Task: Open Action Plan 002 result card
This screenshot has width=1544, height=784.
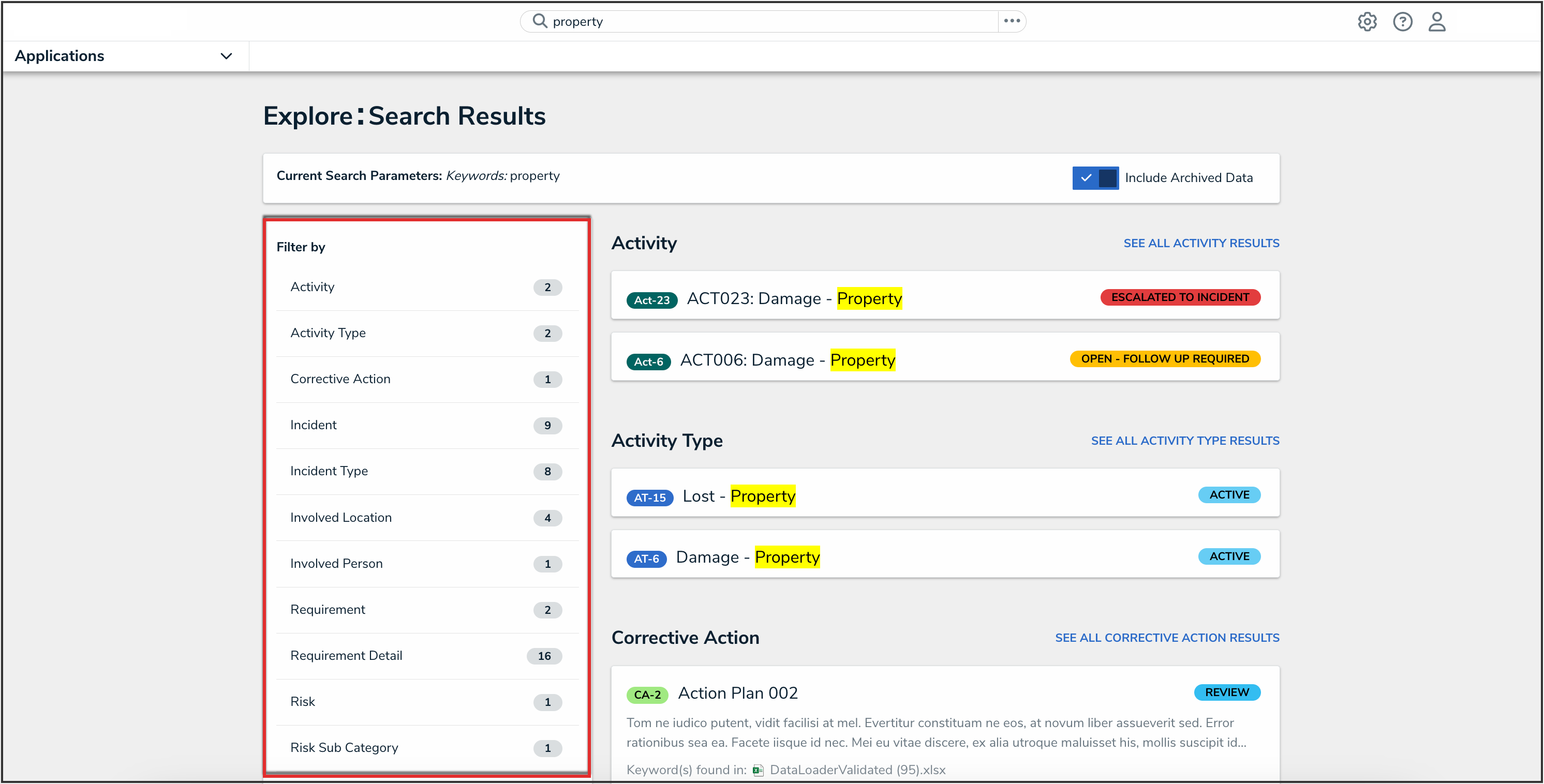Action: (x=737, y=693)
